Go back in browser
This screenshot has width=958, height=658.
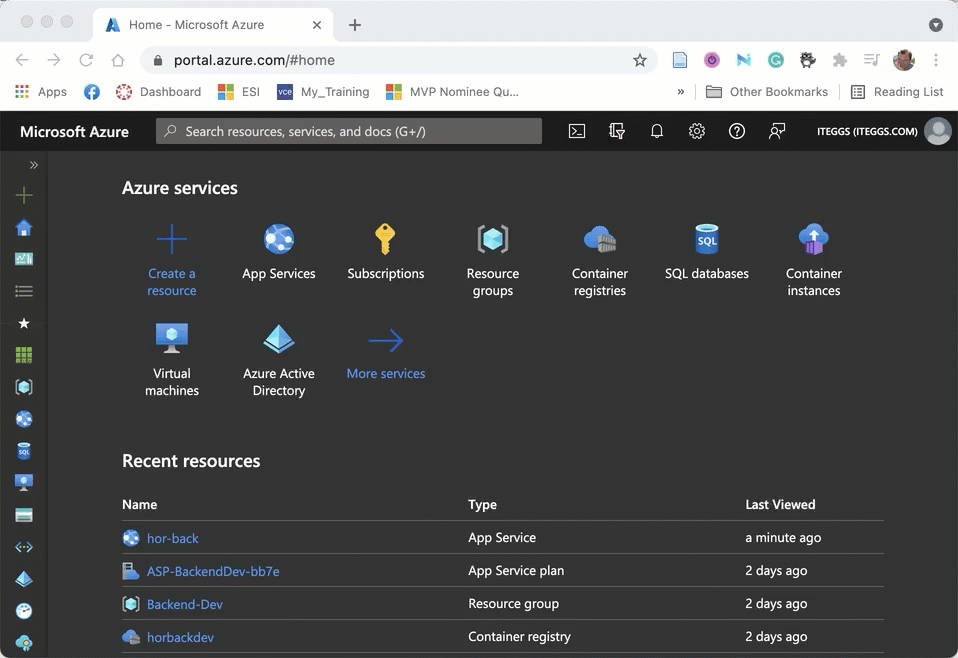pyautogui.click(x=22, y=60)
